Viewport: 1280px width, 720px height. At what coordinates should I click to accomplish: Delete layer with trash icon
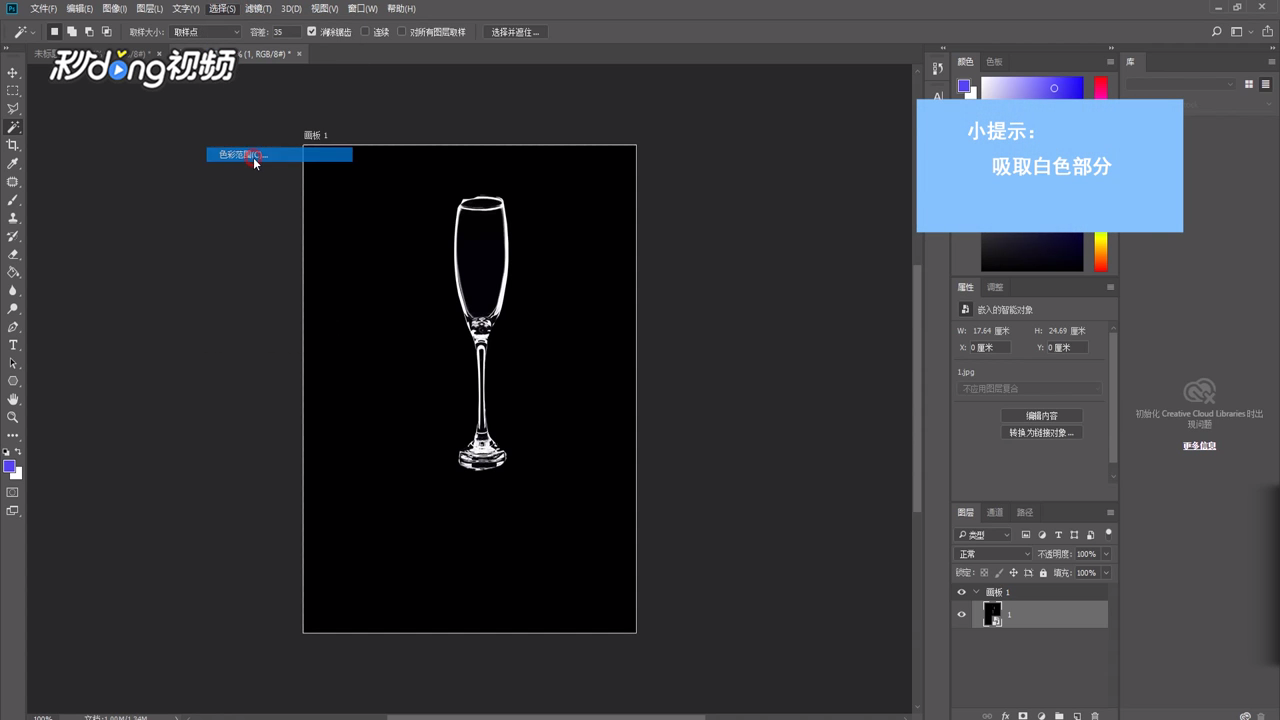1095,716
